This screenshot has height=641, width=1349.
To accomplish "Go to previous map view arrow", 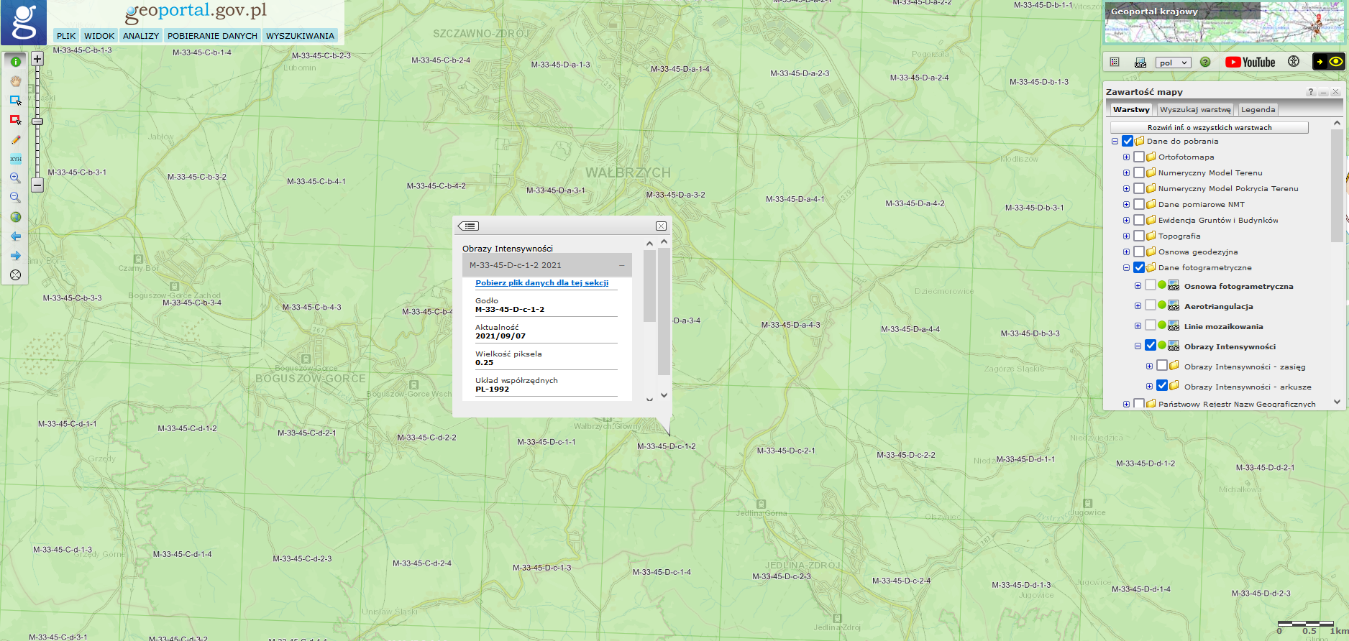I will (16, 236).
